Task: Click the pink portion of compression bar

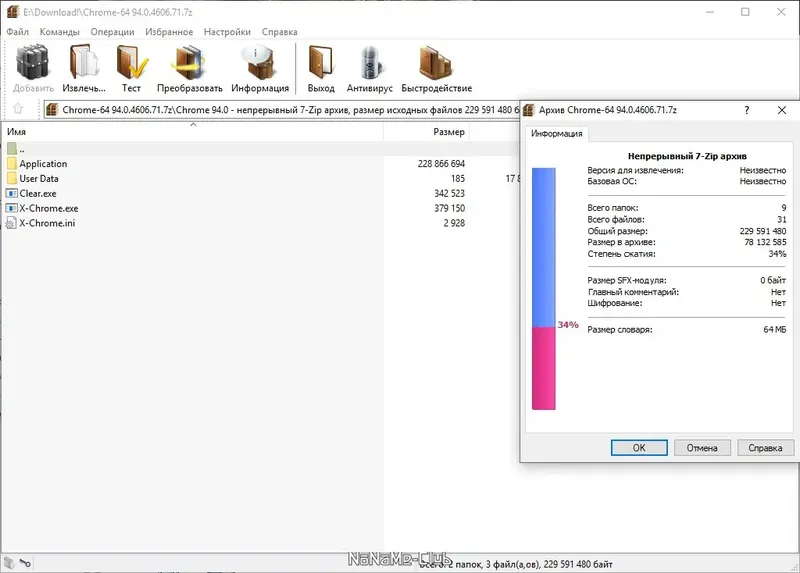Action: (543, 368)
